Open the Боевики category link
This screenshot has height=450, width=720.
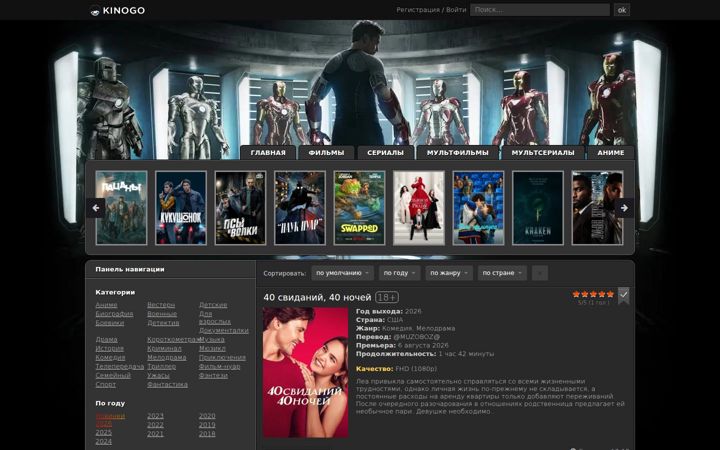tap(110, 323)
